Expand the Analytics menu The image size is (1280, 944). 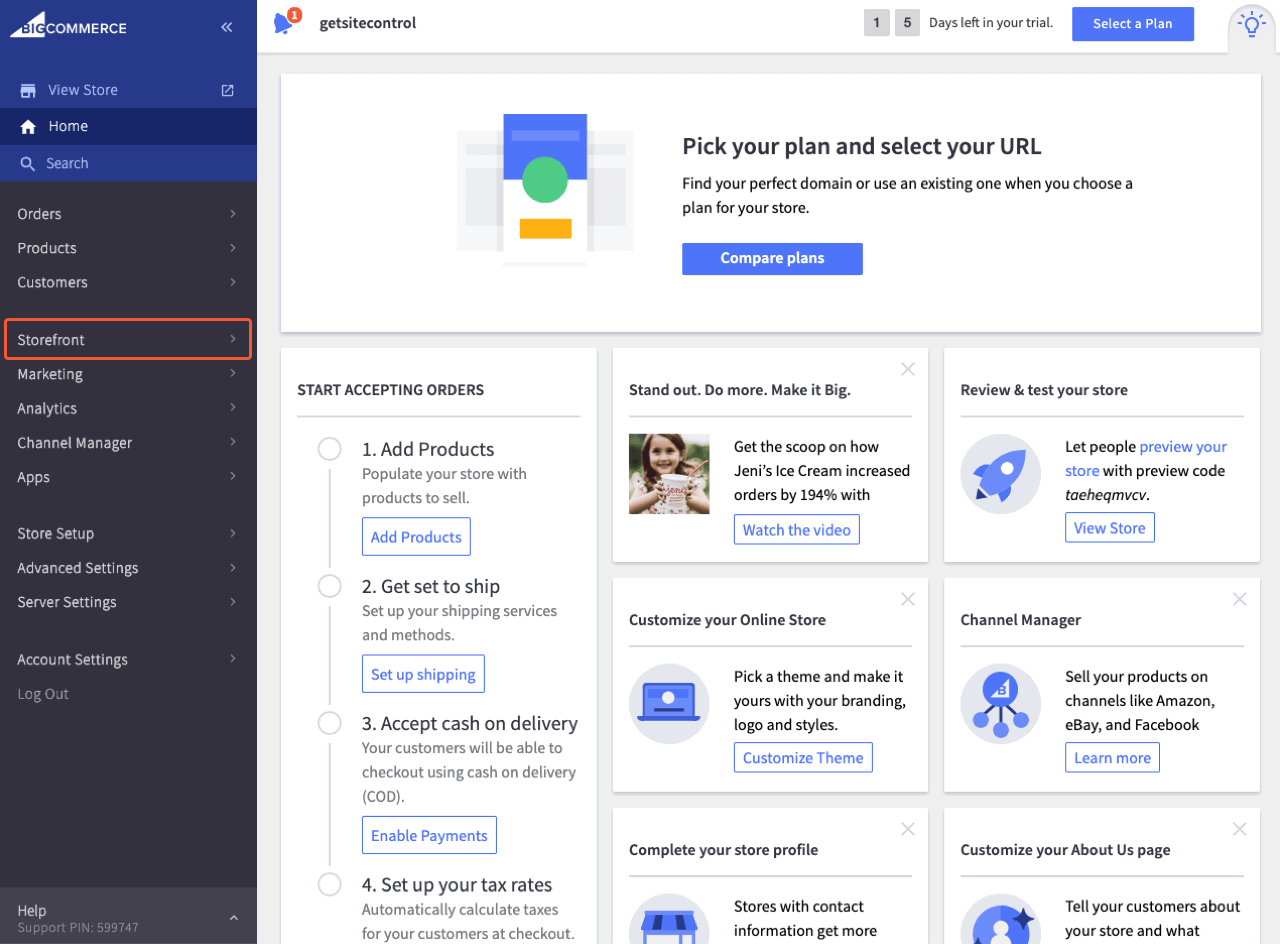point(128,408)
